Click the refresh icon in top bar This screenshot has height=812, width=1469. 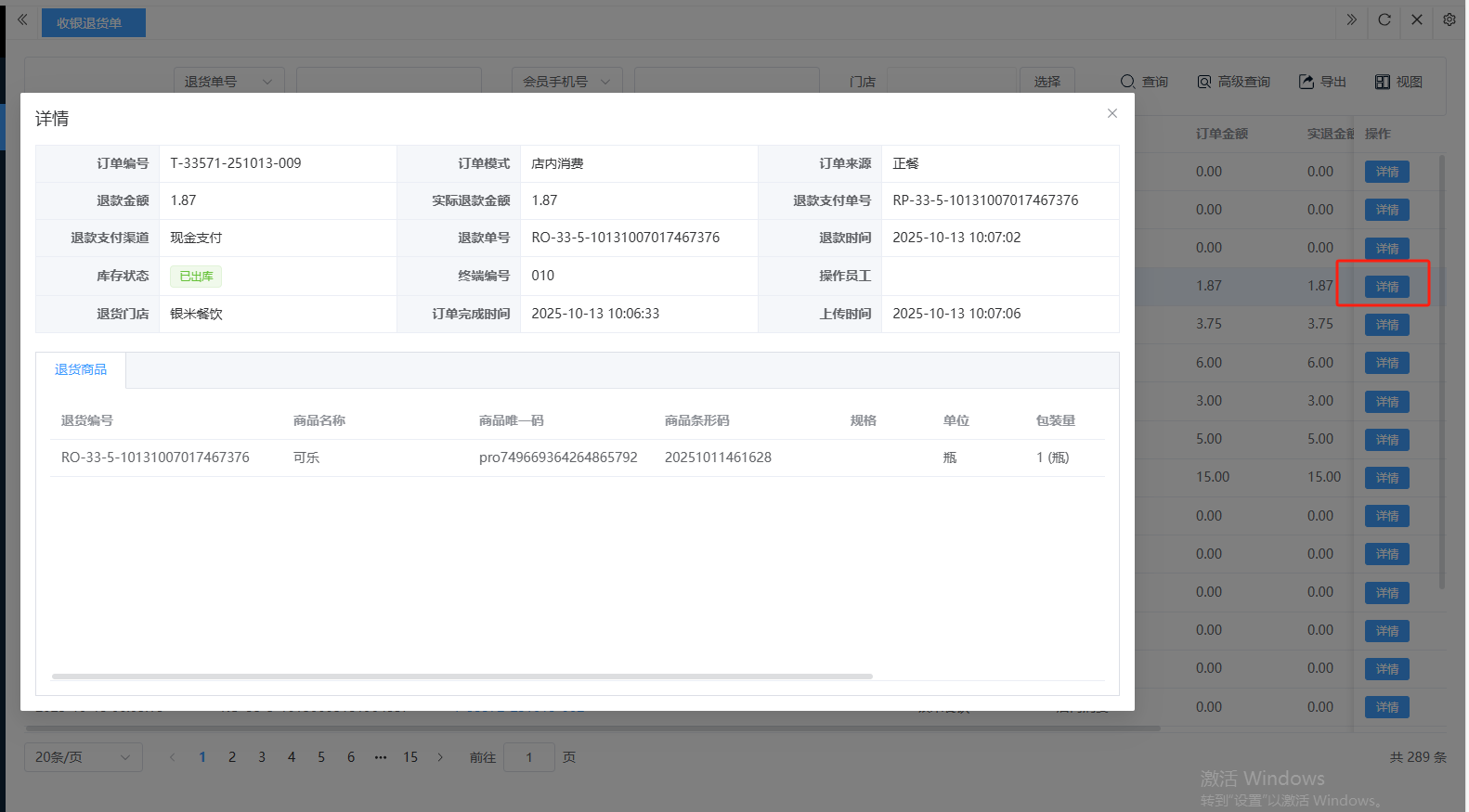1384,19
